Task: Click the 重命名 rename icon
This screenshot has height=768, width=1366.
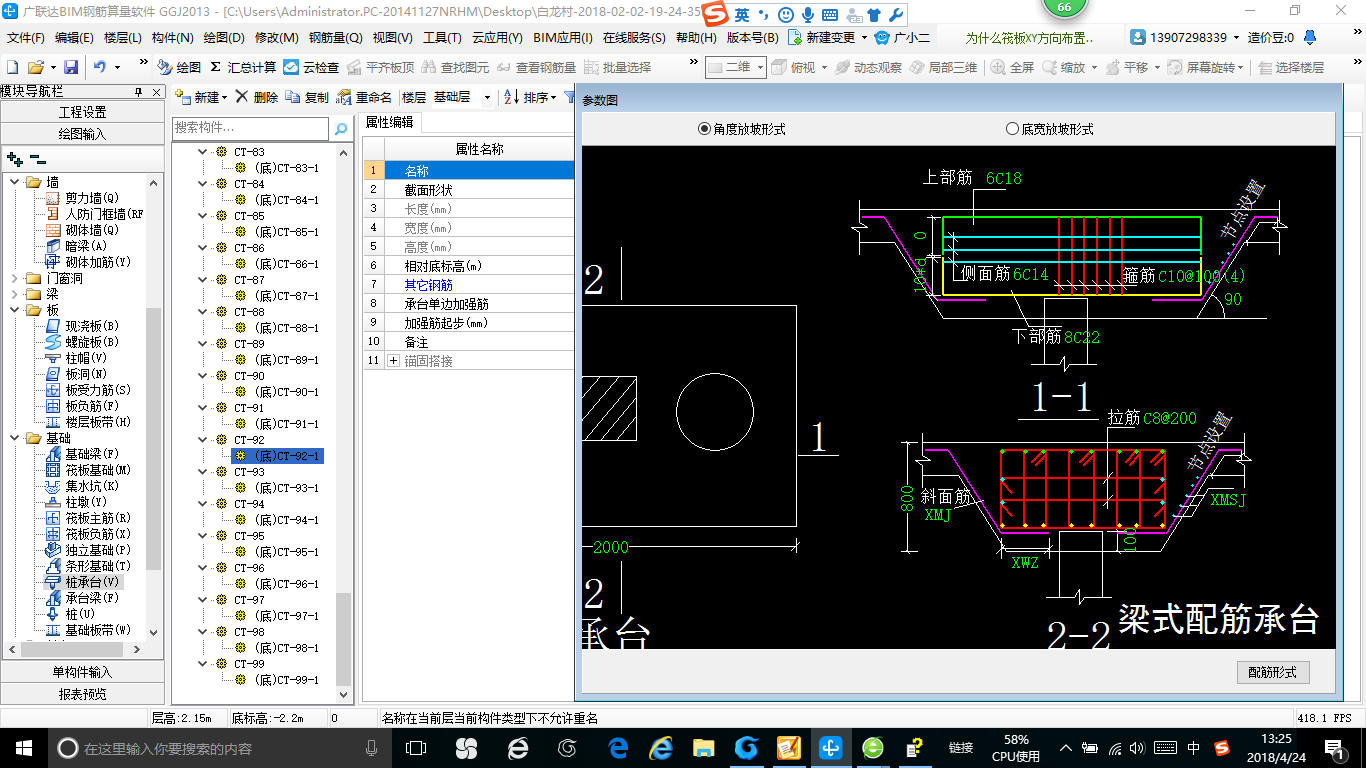Action: pyautogui.click(x=364, y=97)
